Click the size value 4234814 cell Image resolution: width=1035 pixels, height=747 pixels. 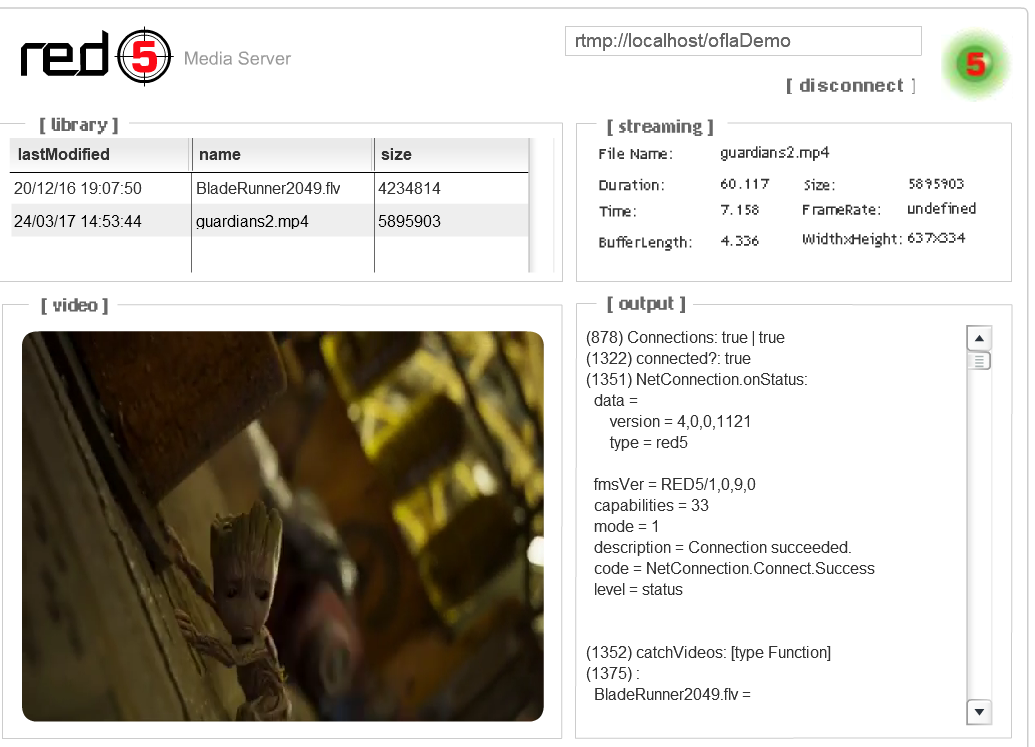[409, 188]
